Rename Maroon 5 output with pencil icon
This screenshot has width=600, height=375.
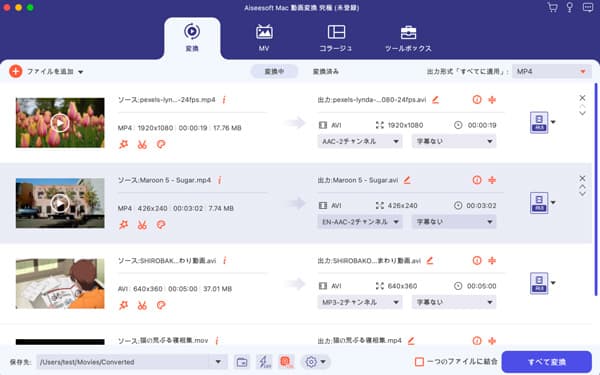[x=407, y=180]
